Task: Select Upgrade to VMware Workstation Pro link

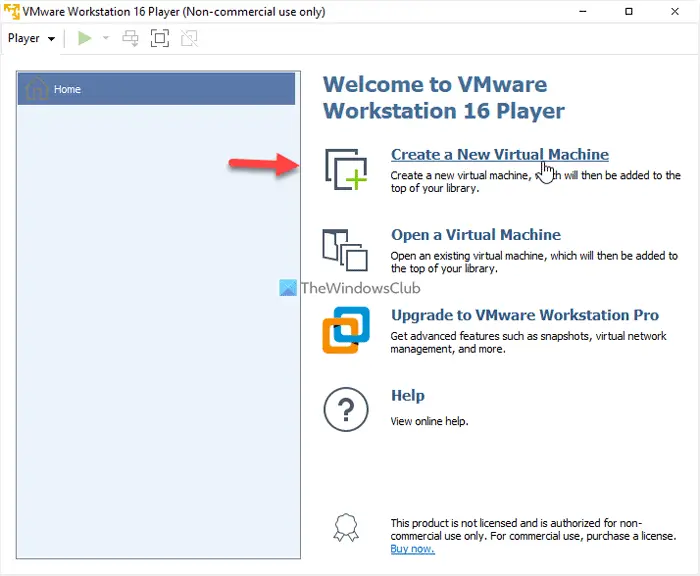Action: (525, 315)
